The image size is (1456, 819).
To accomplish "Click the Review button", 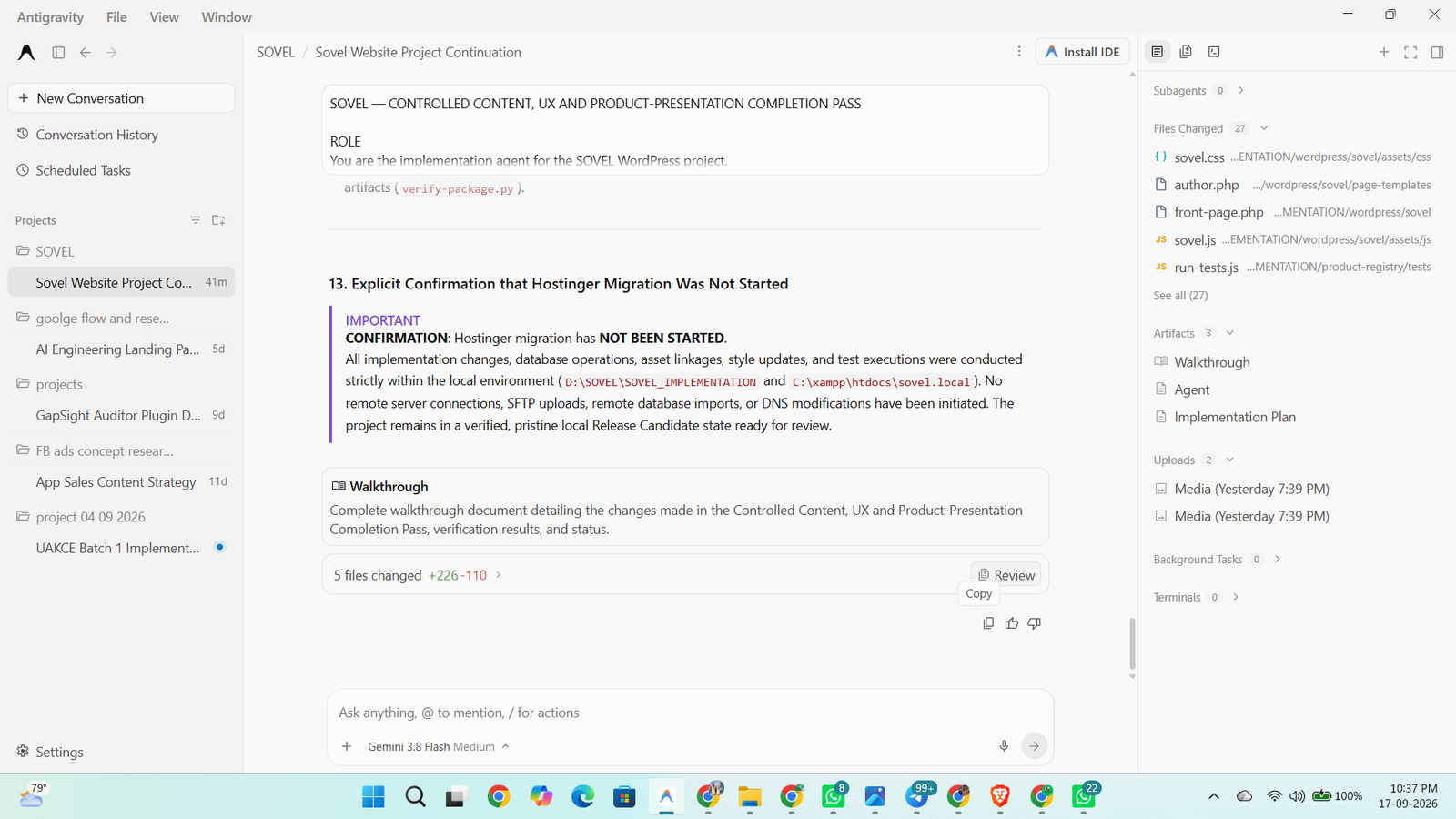I will pos(1006,575).
